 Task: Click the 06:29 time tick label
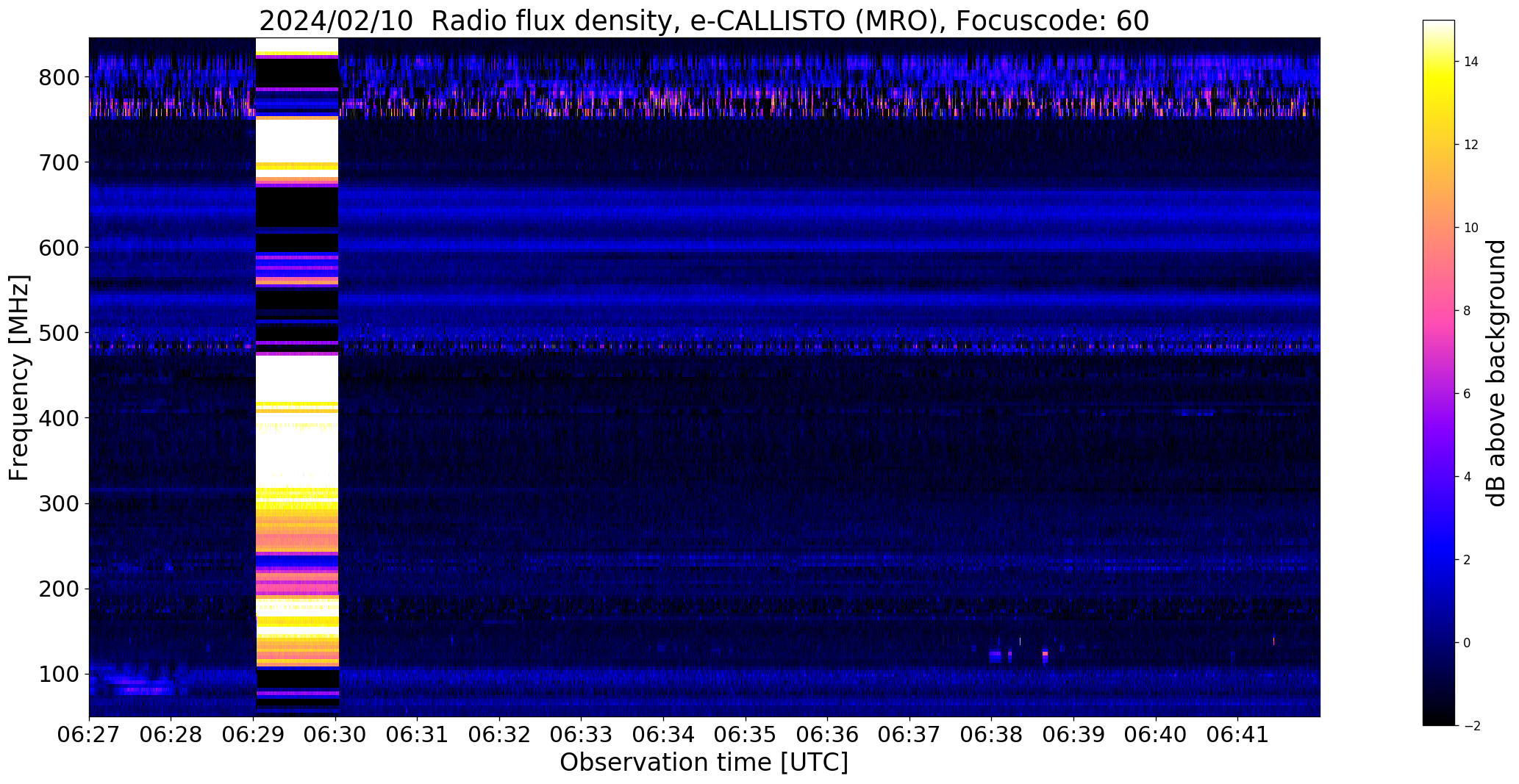click(254, 735)
